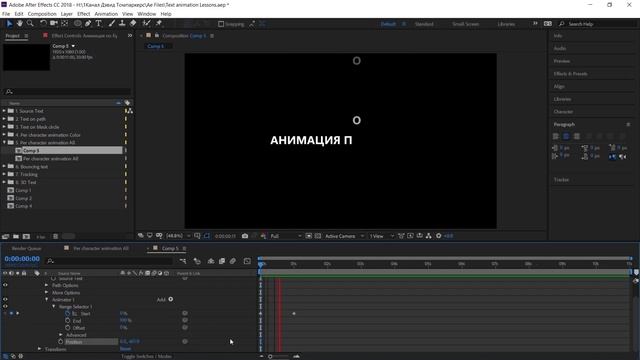This screenshot has width=640, height=360.
Task: Select the Horizontal Type tool
Action: (x=98, y=24)
